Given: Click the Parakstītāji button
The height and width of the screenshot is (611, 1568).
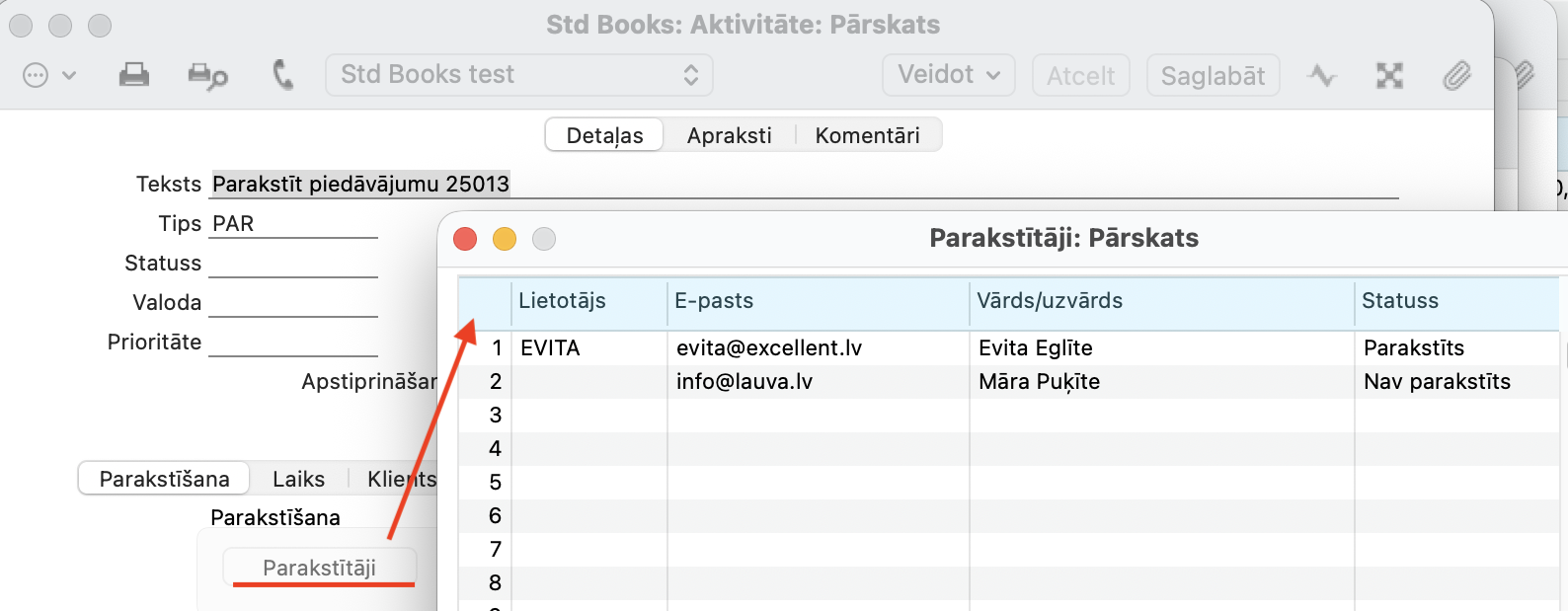Looking at the screenshot, I should [x=319, y=568].
